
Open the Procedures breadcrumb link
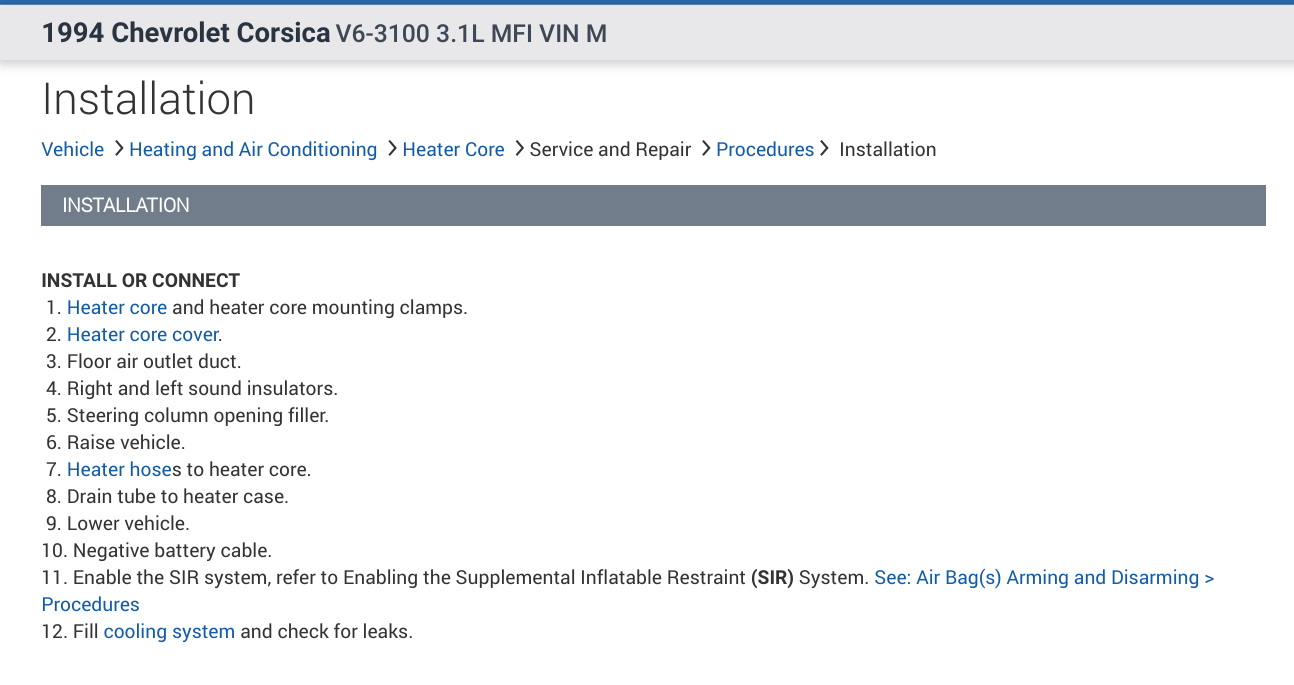pos(765,150)
